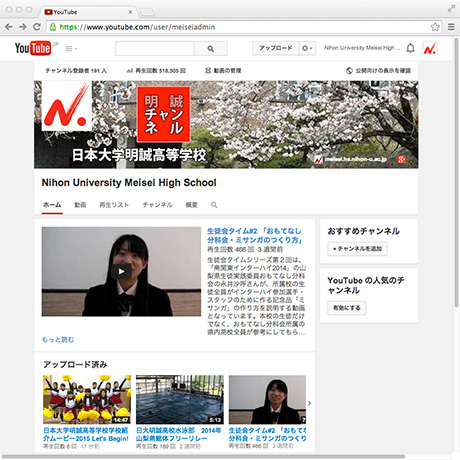This screenshot has height=460, width=460.
Task: Open featured video title 生徒会タイム#2
Action: pos(255,235)
